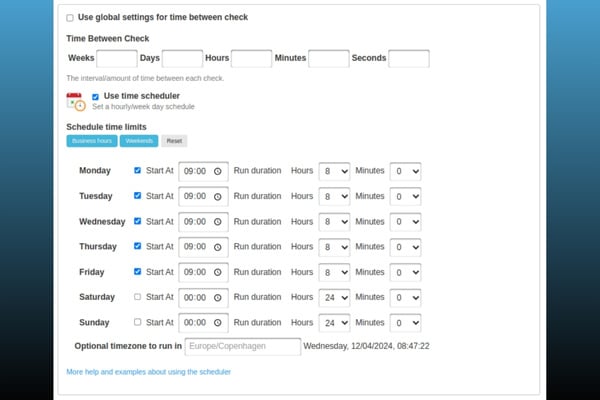Click clock icon in Friday start time
Image resolution: width=600 pixels, height=400 pixels.
tap(217, 272)
